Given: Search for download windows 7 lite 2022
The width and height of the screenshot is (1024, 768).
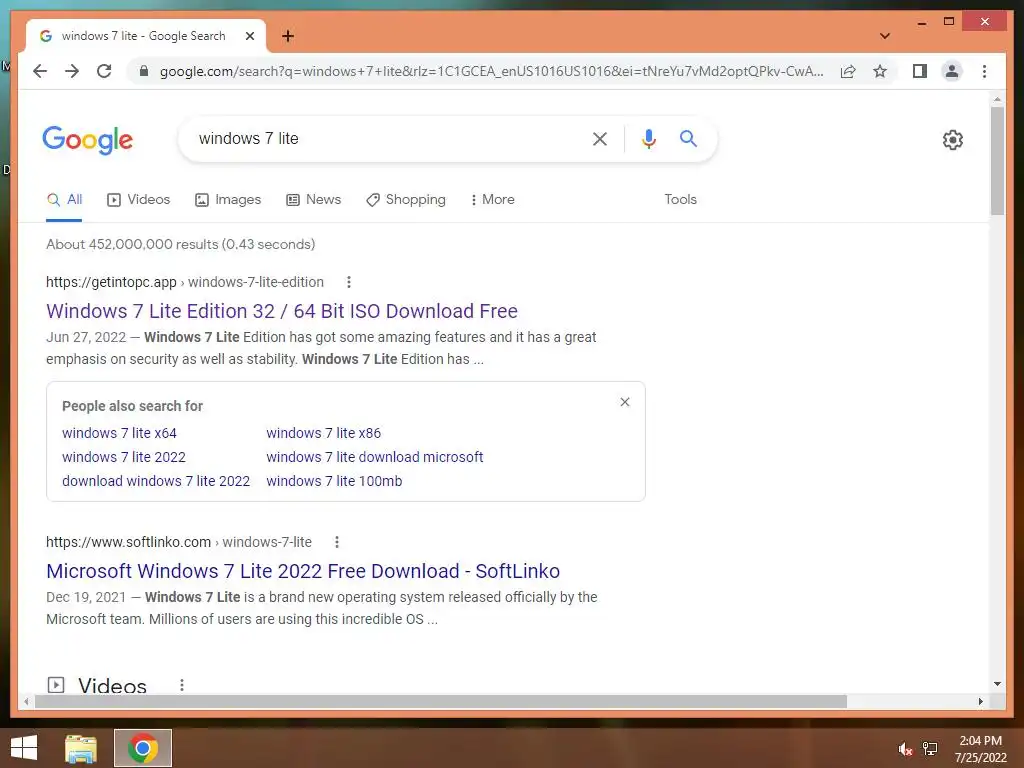Looking at the screenshot, I should (155, 481).
